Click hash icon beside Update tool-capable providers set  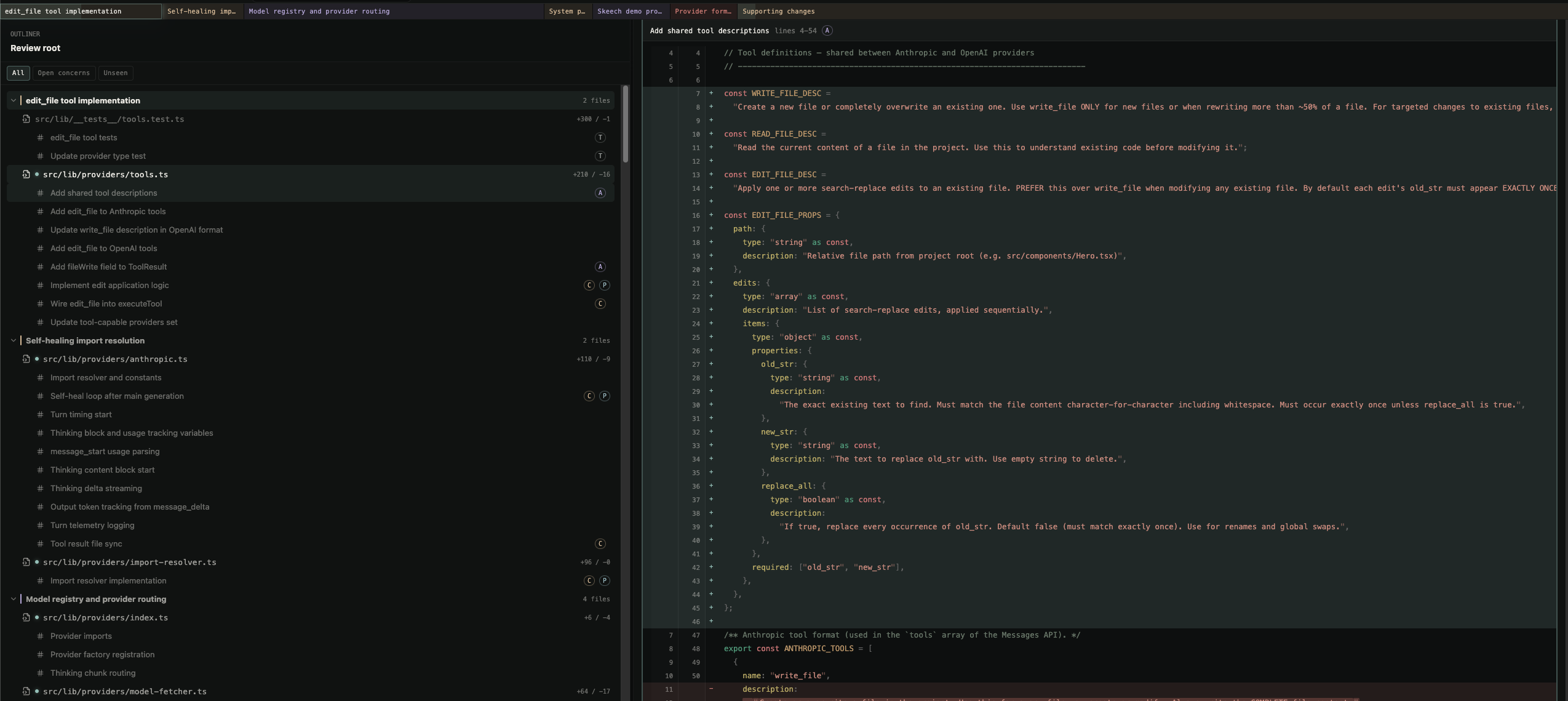tap(40, 322)
